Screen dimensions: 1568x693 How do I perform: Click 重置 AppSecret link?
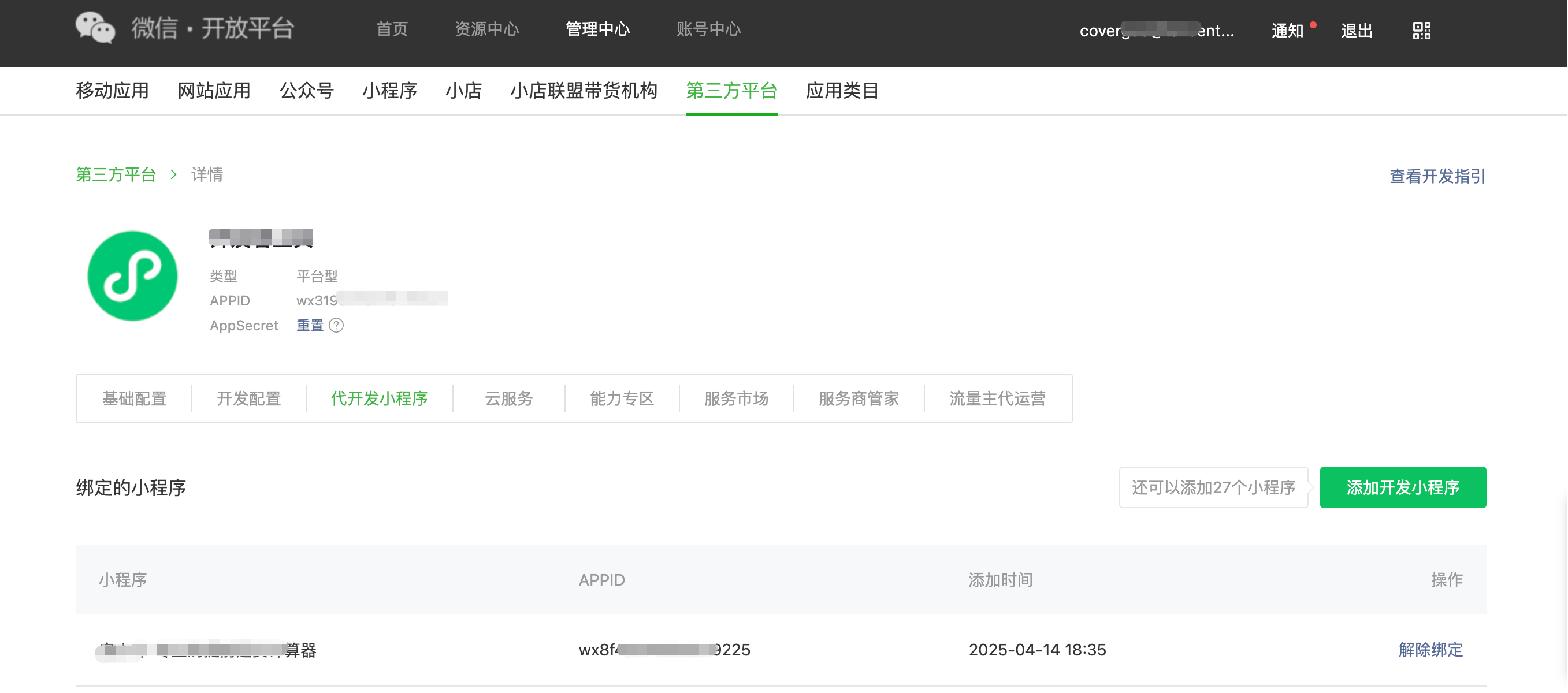[310, 326]
